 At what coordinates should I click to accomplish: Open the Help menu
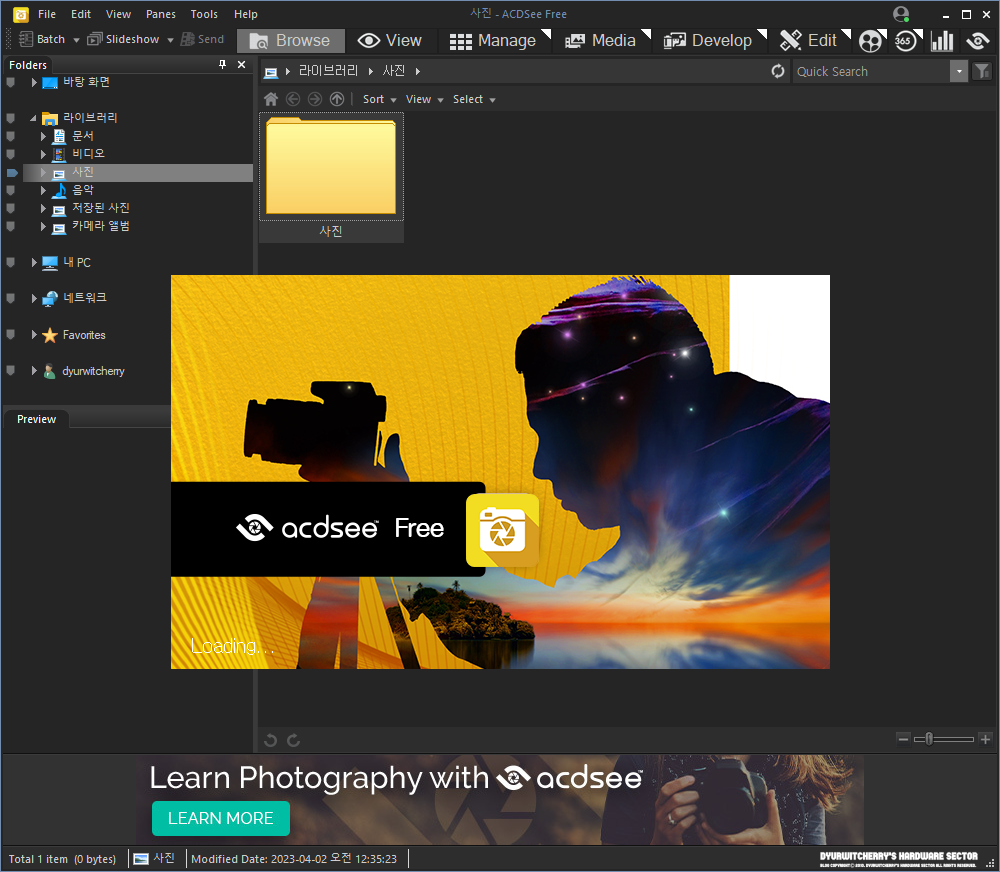(x=246, y=14)
